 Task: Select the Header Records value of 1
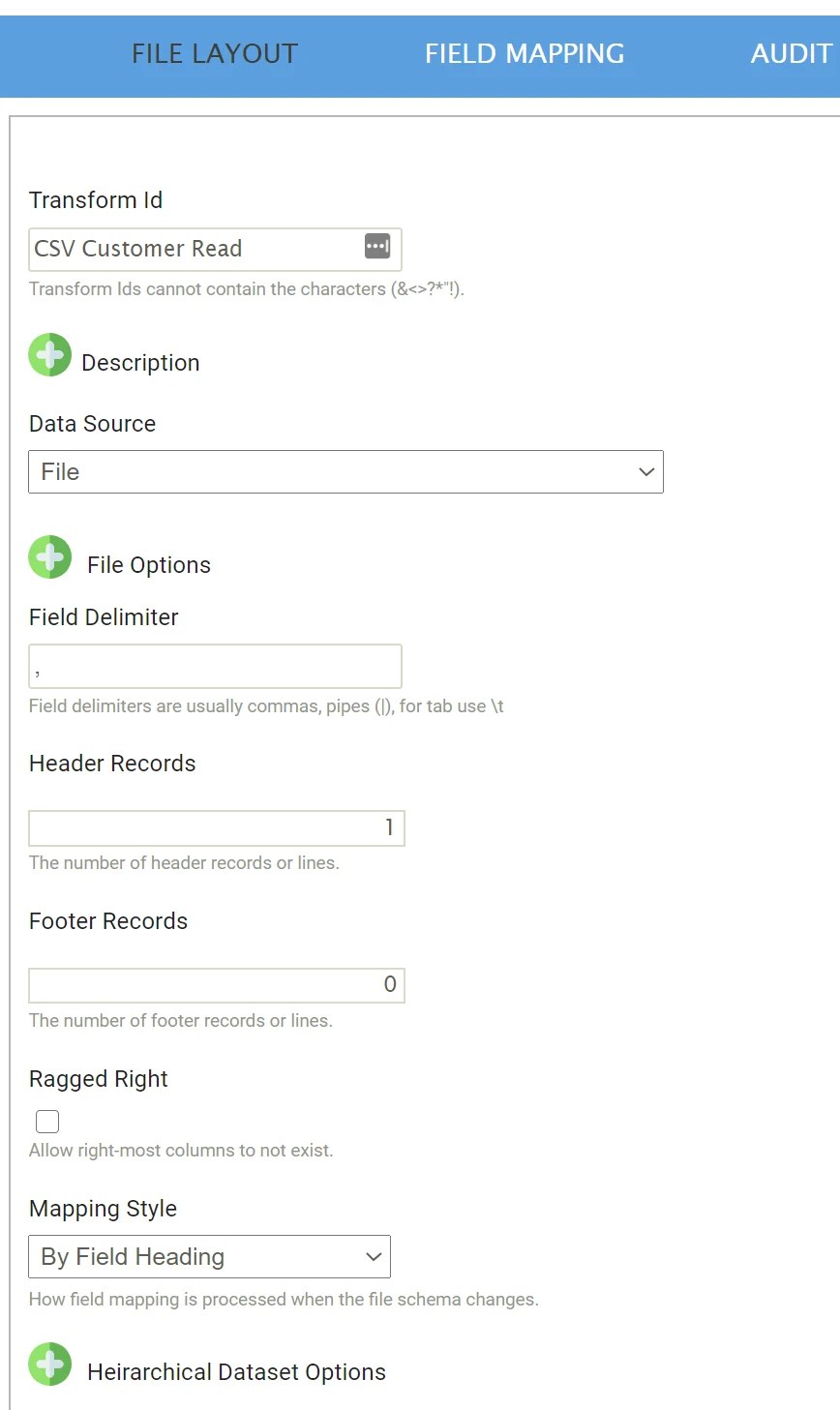pyautogui.click(x=217, y=827)
